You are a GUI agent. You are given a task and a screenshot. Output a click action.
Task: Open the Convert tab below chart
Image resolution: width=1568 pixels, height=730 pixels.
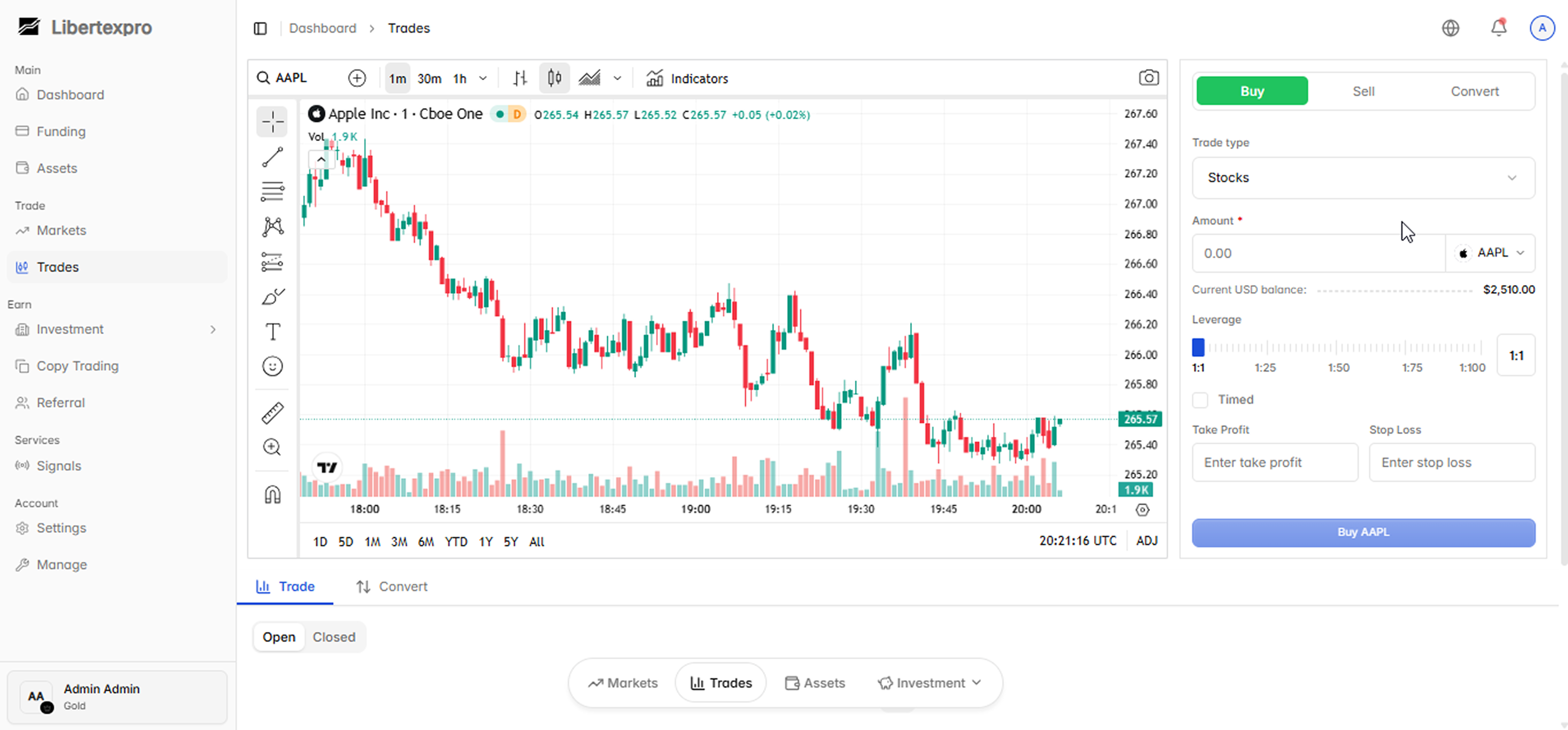point(391,586)
